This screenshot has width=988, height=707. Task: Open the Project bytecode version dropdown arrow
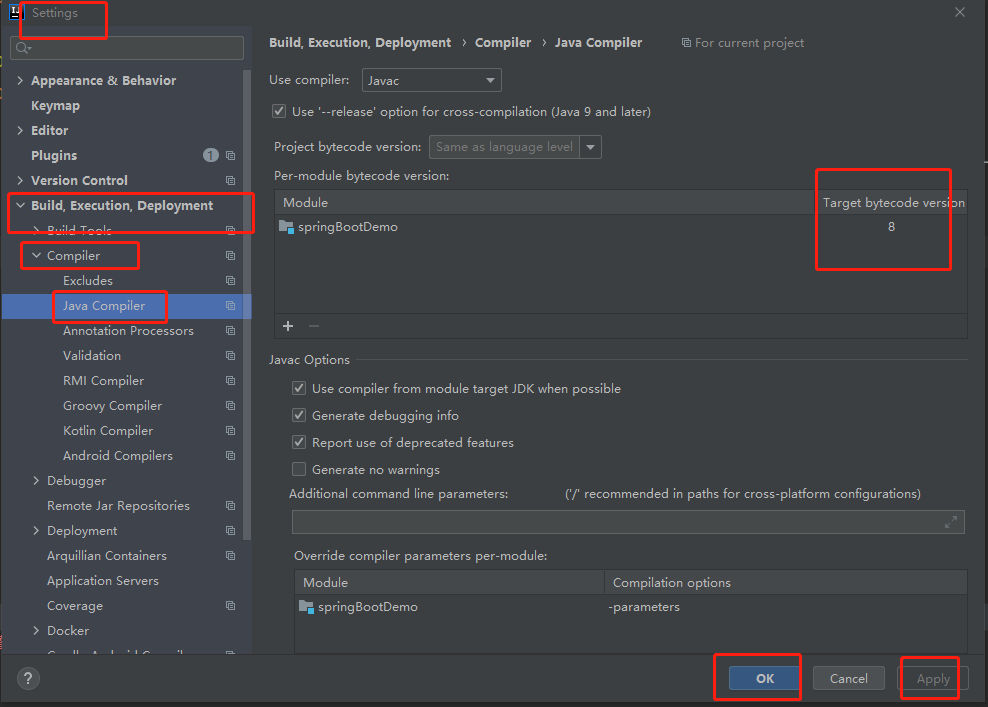tap(590, 147)
